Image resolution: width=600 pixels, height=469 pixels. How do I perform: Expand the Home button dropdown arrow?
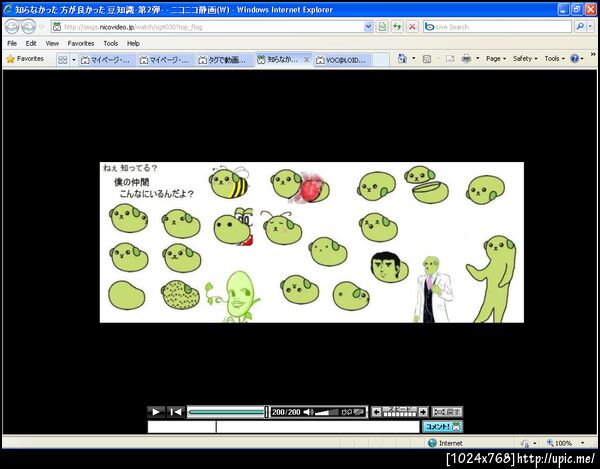pos(414,59)
